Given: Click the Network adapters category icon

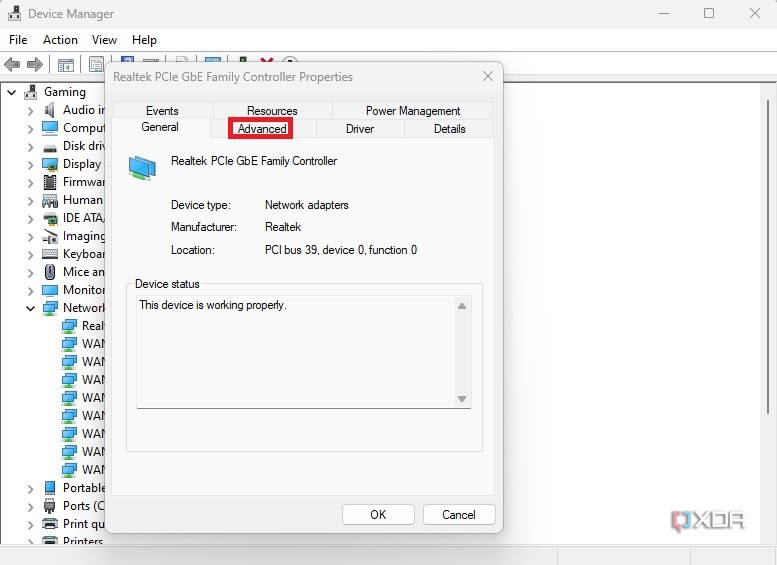Looking at the screenshot, I should [50, 308].
